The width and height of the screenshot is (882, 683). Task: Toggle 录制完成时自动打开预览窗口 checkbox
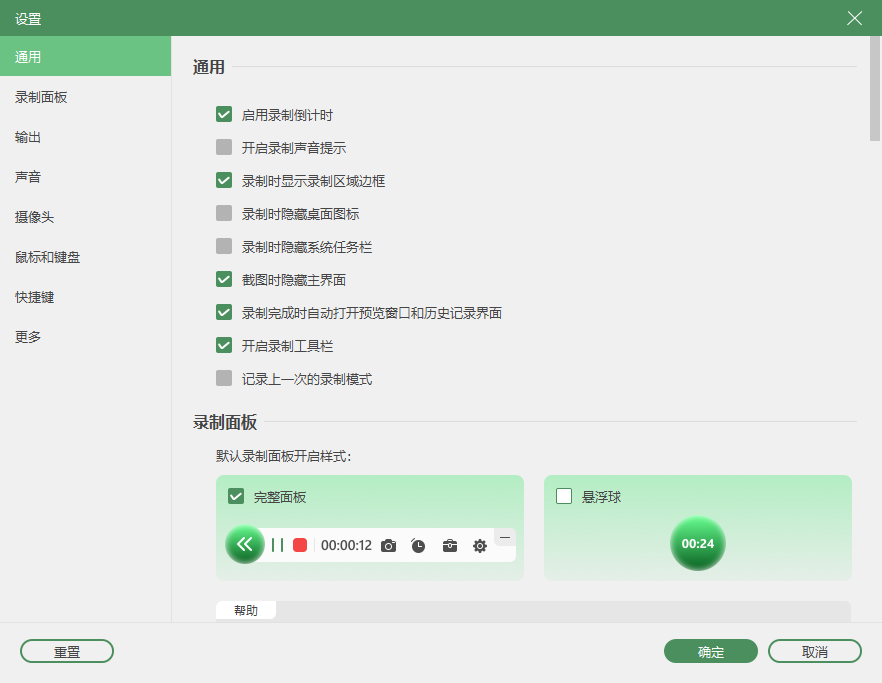click(x=224, y=312)
